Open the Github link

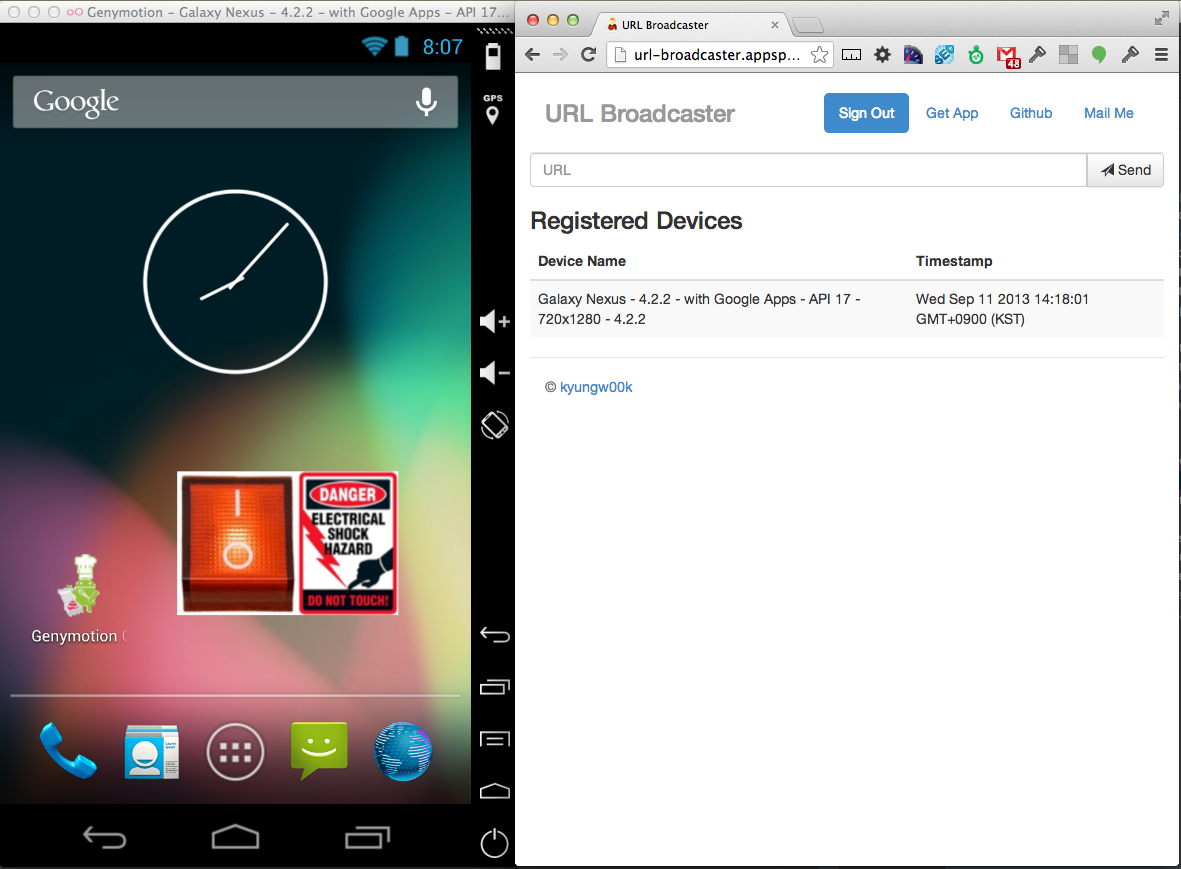1031,113
